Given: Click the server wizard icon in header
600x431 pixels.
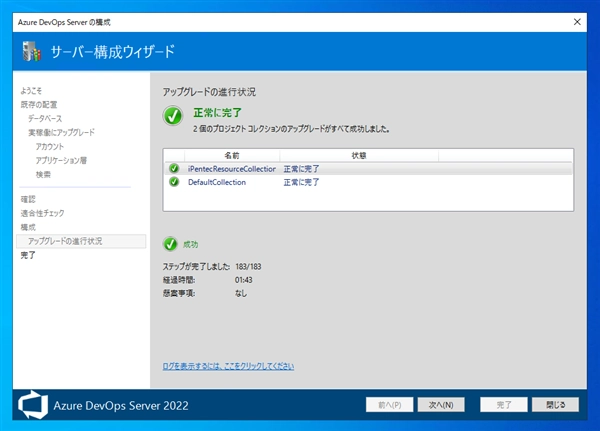Looking at the screenshot, I should (31, 51).
